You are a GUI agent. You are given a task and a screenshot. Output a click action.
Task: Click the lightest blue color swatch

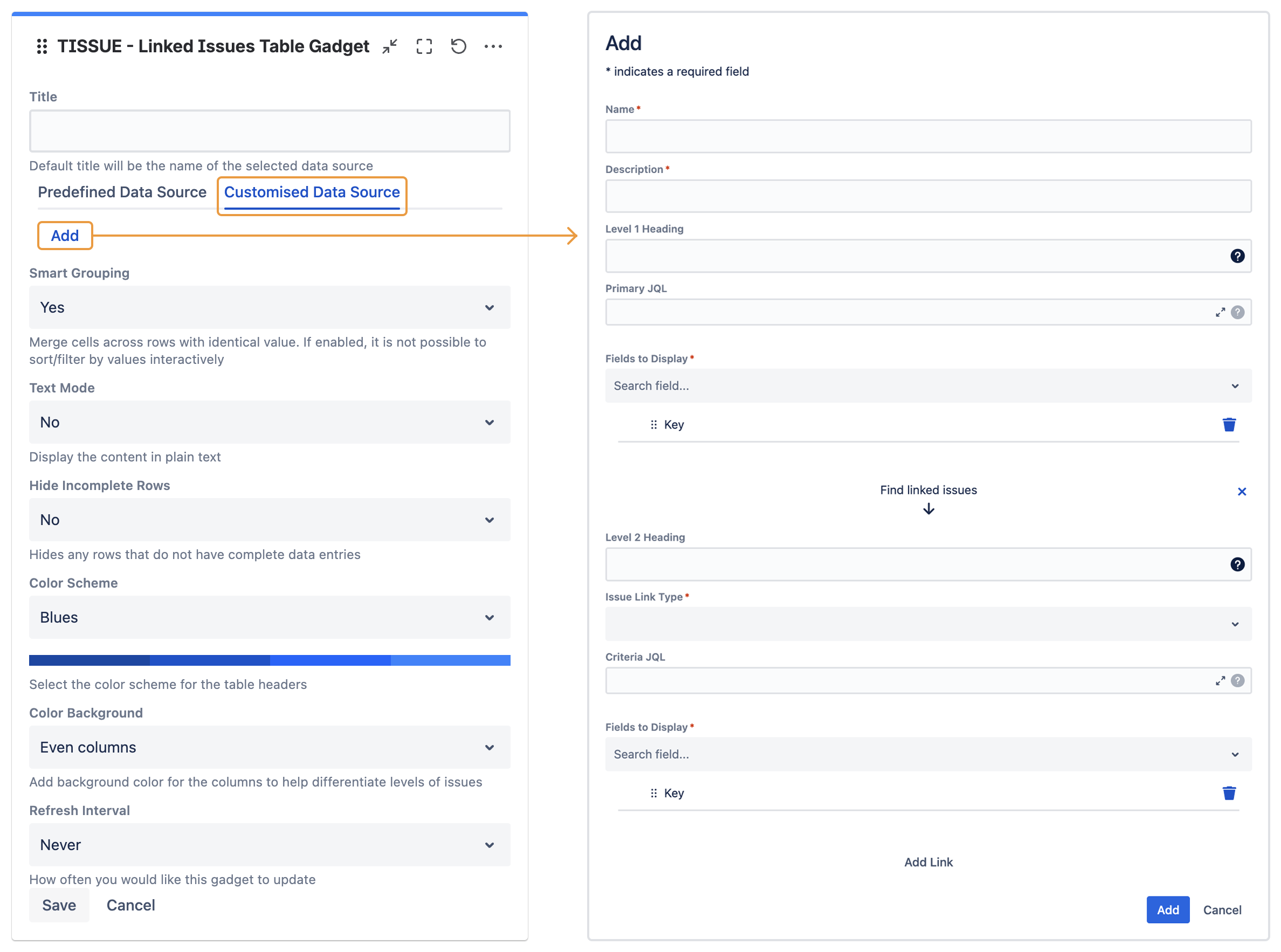[x=451, y=660]
